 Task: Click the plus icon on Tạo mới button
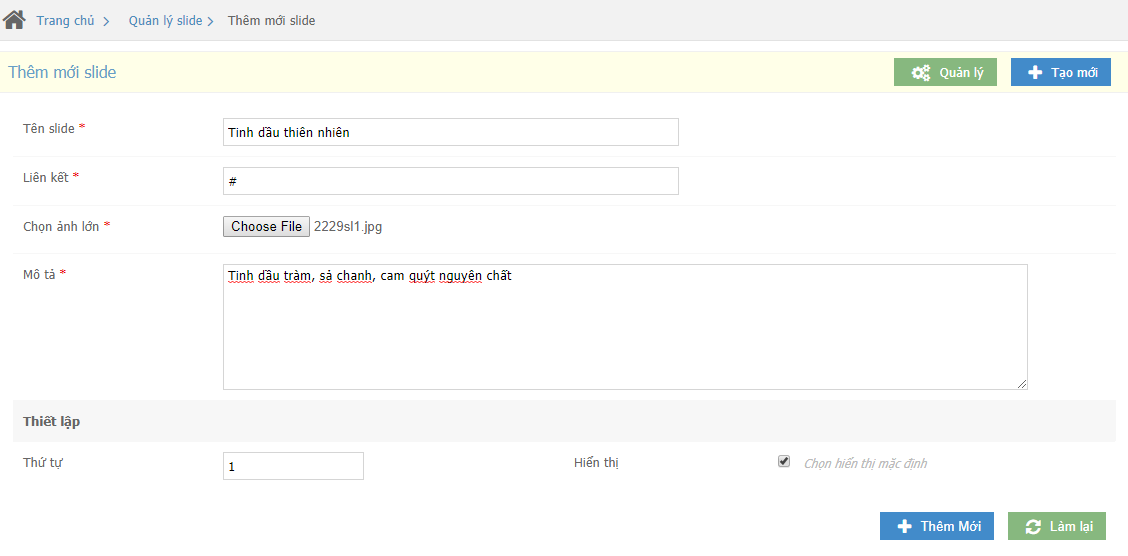coord(1035,73)
